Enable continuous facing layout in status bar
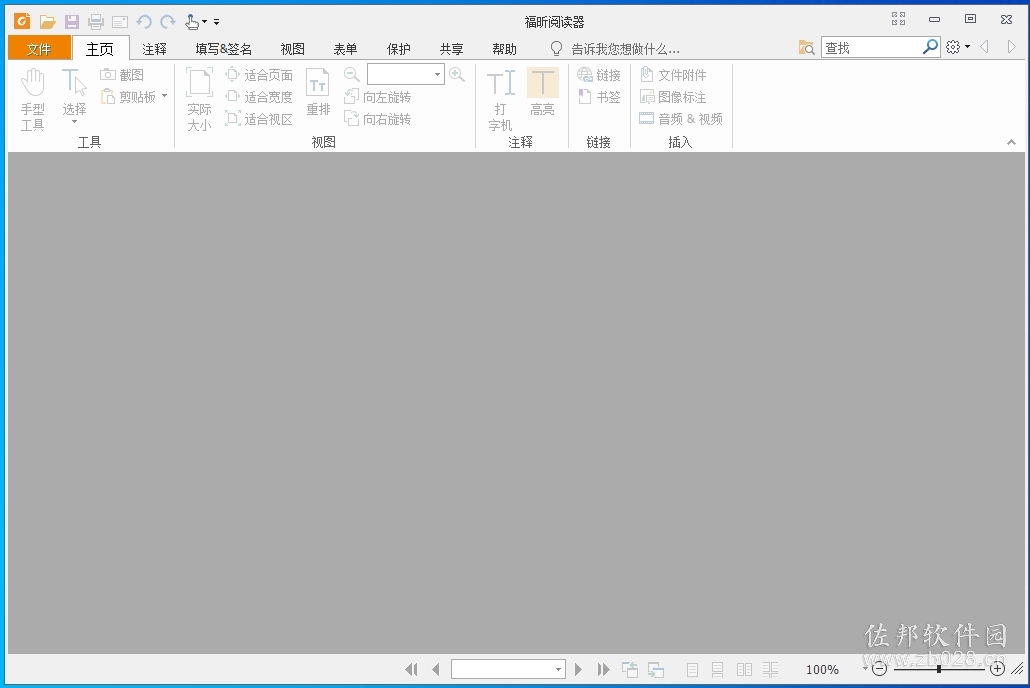Image resolution: width=1030 pixels, height=688 pixels. 771,670
